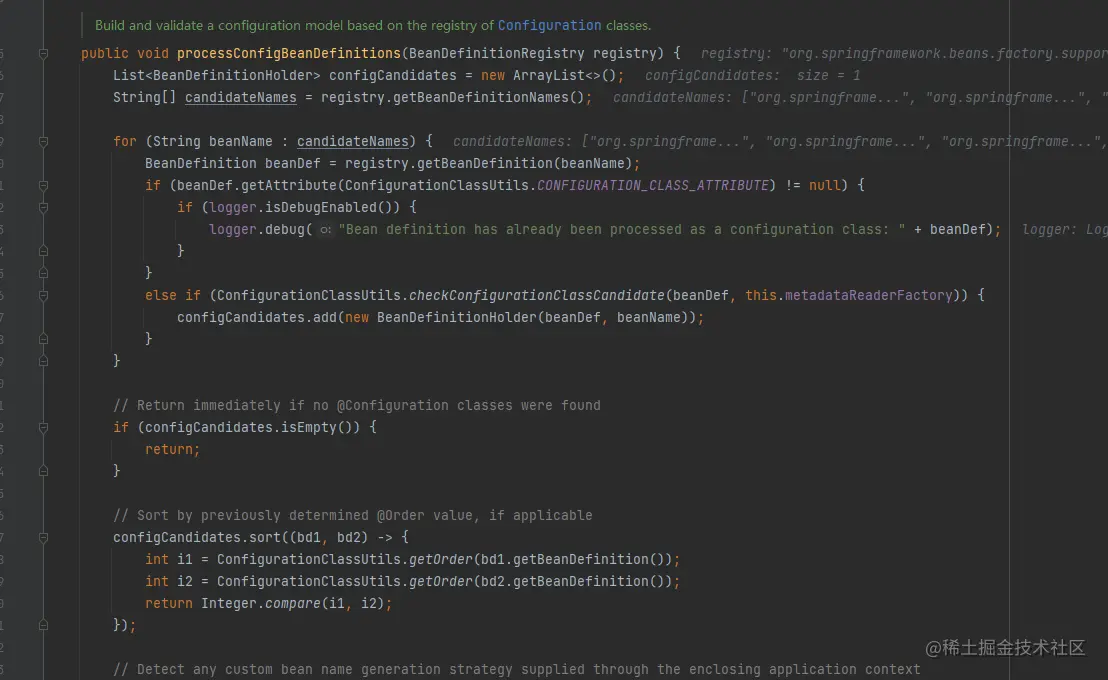Screen dimensions: 1108x680
Task: Click the BeanDefinitionRegistry parameter type
Action: coord(496,54)
